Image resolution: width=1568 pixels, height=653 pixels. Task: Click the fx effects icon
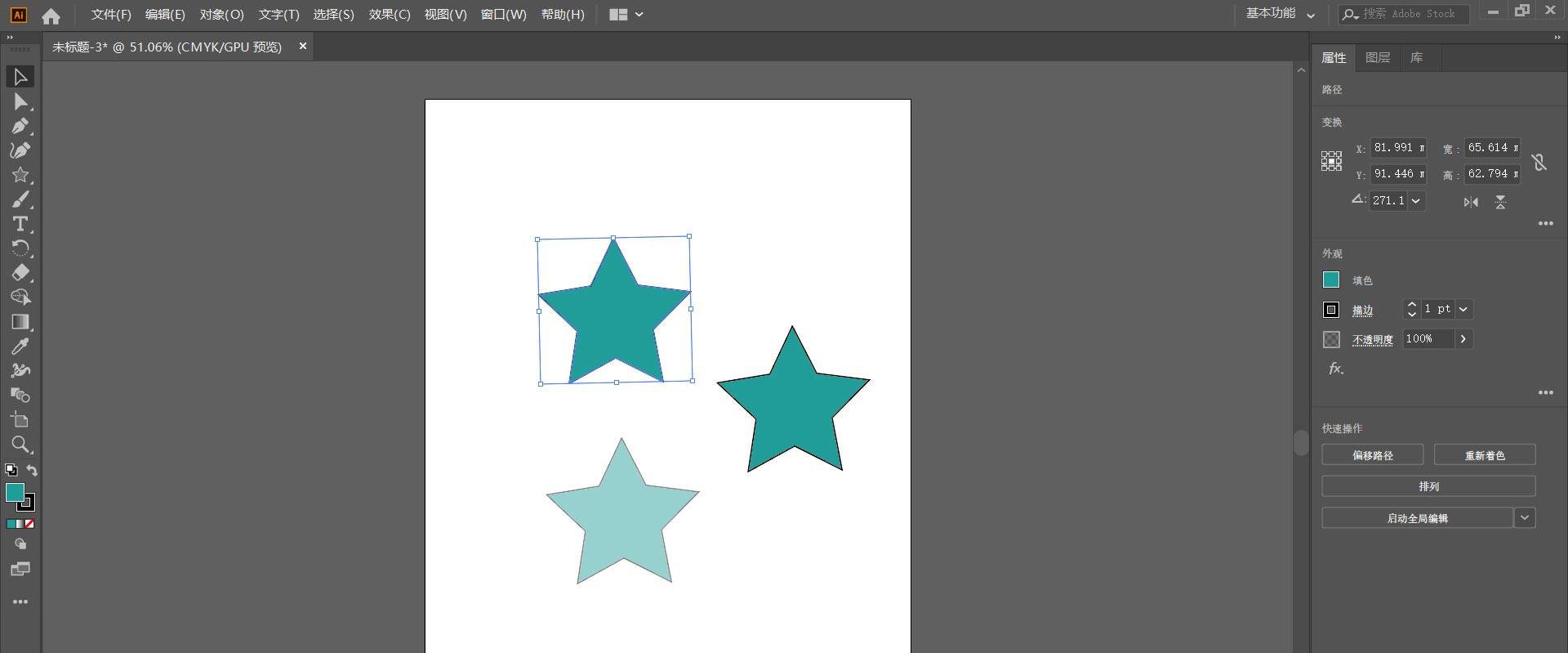(x=1335, y=369)
